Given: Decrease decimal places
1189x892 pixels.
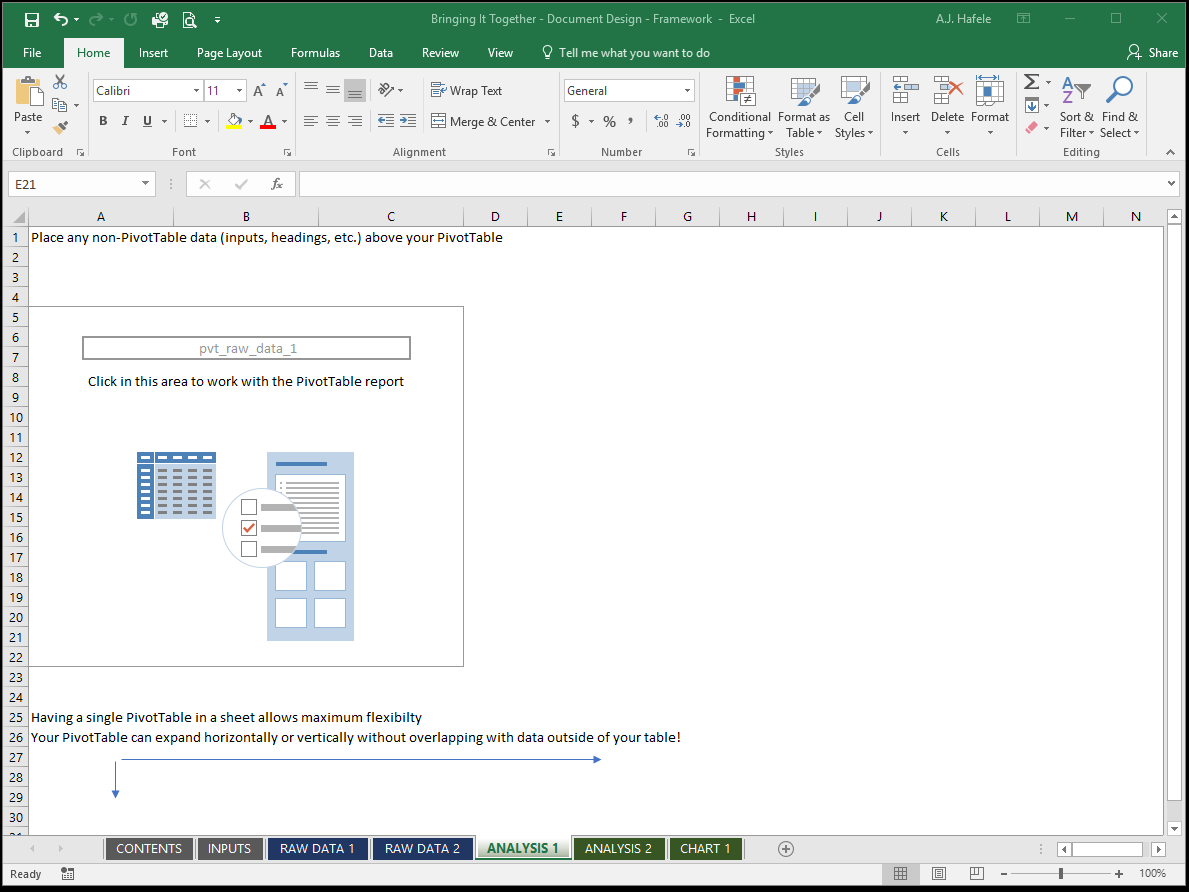Looking at the screenshot, I should tap(683, 121).
